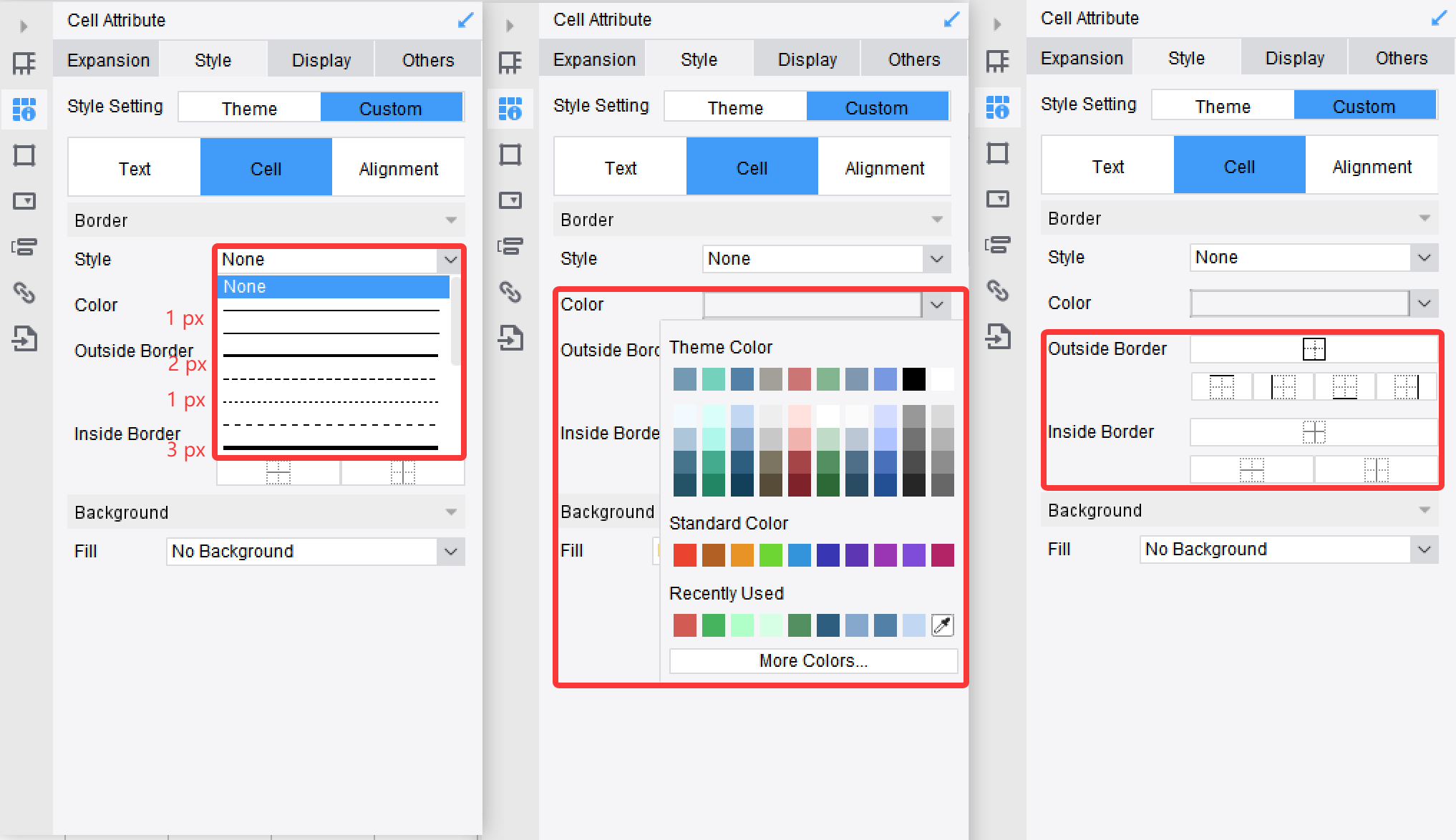Apply horizontal inside border in right panel

coord(1251,470)
